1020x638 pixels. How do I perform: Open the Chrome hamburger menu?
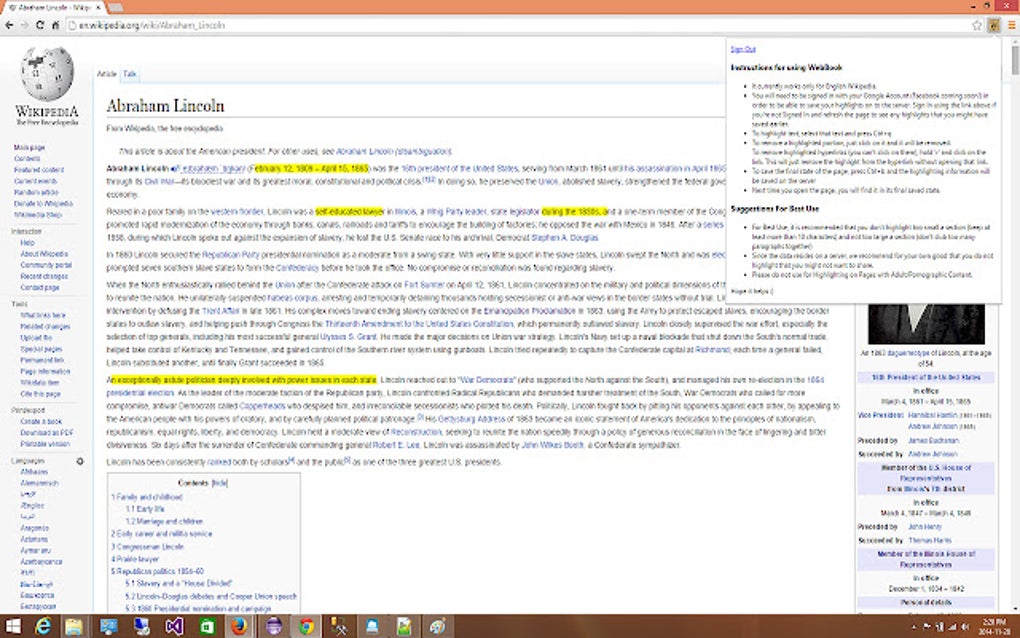point(1012,25)
